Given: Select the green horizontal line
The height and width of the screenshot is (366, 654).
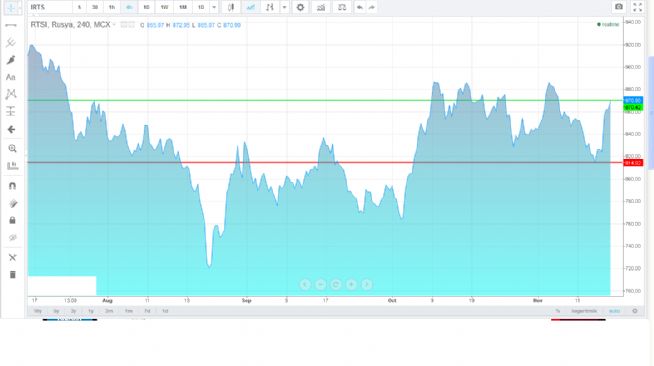Looking at the screenshot, I should pyautogui.click(x=325, y=100).
